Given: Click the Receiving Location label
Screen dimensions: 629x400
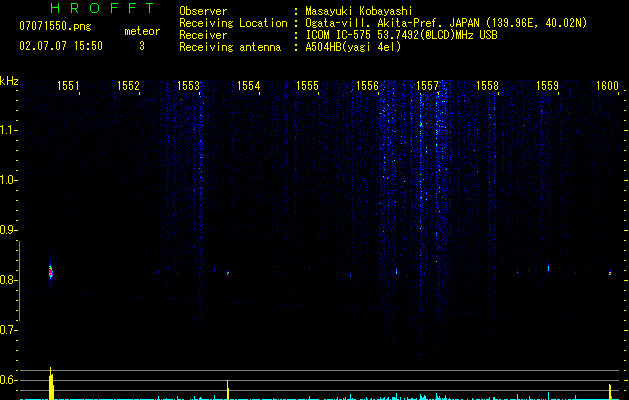Looking at the screenshot, I should coord(233,23).
